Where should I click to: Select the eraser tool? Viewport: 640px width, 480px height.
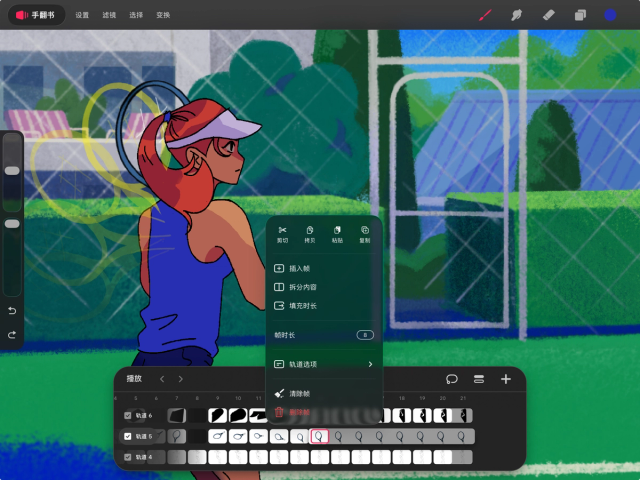pyautogui.click(x=548, y=16)
